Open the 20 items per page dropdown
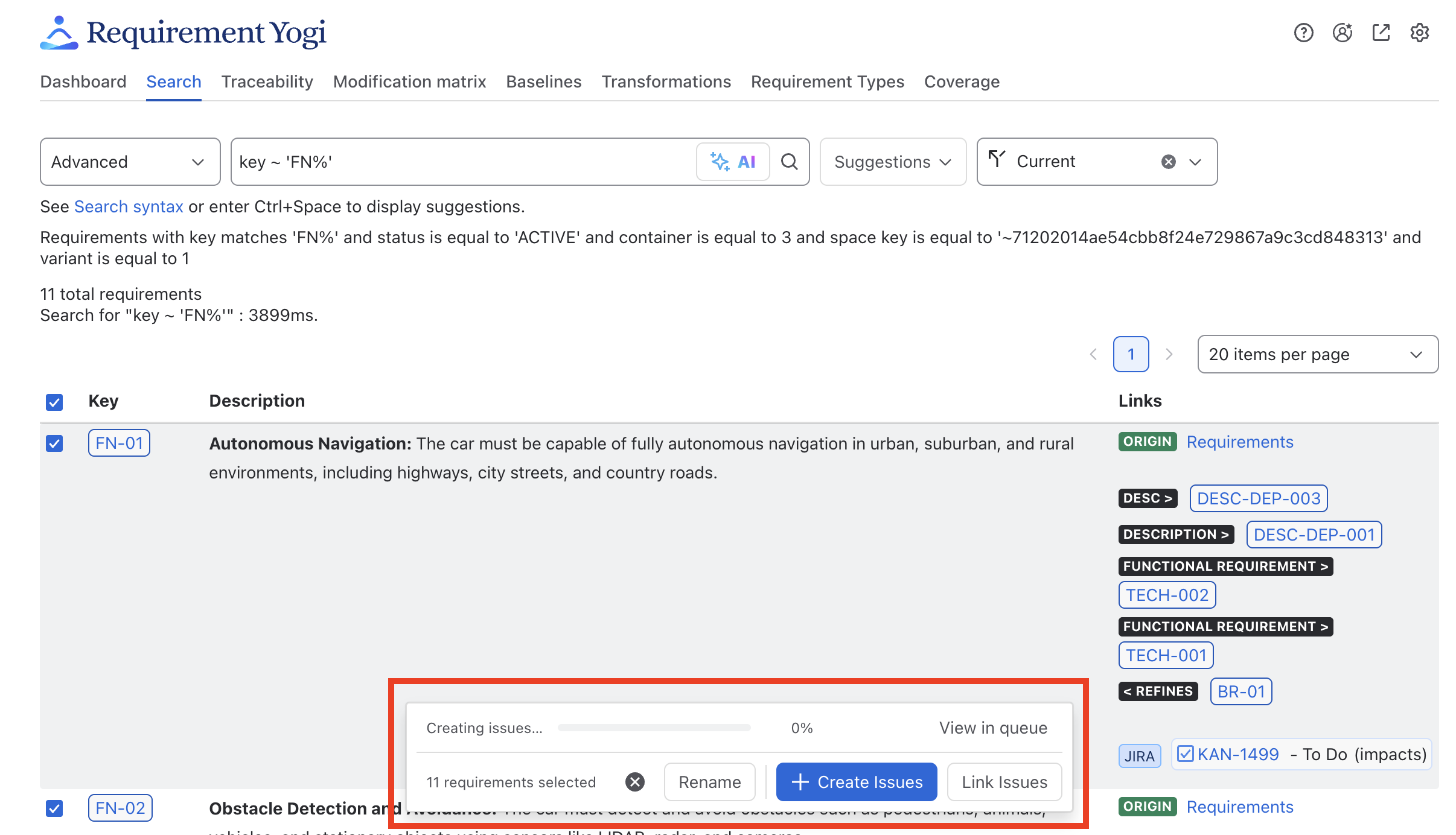 click(x=1318, y=354)
